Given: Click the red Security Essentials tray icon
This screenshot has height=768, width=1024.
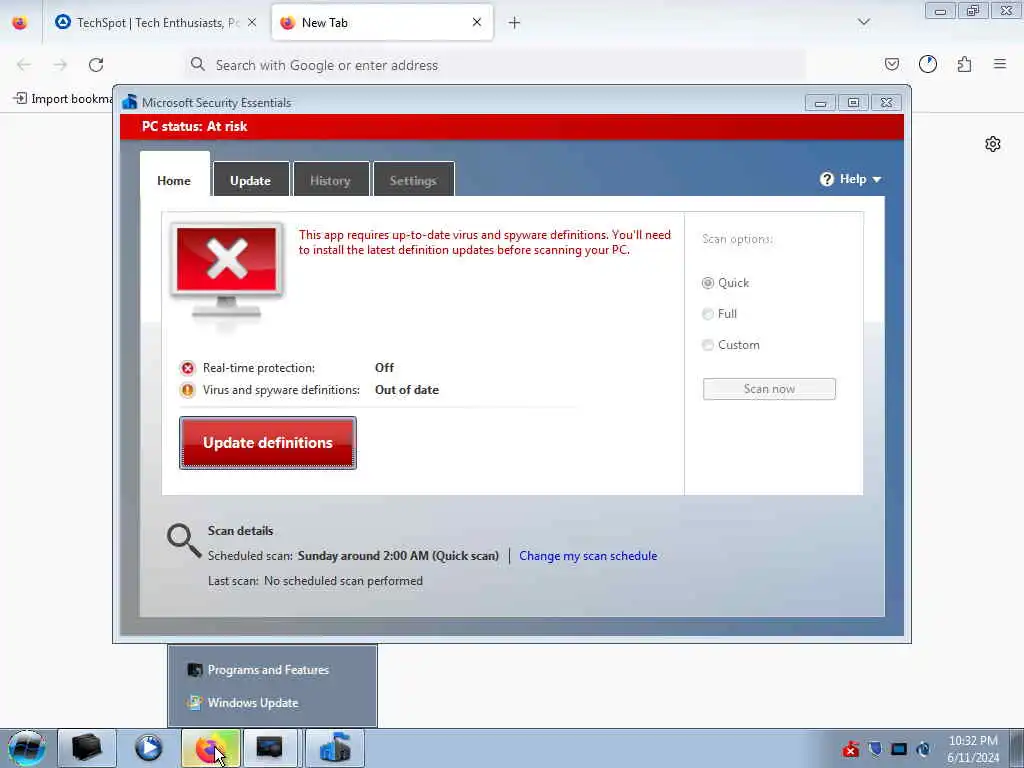Looking at the screenshot, I should click(x=850, y=748).
